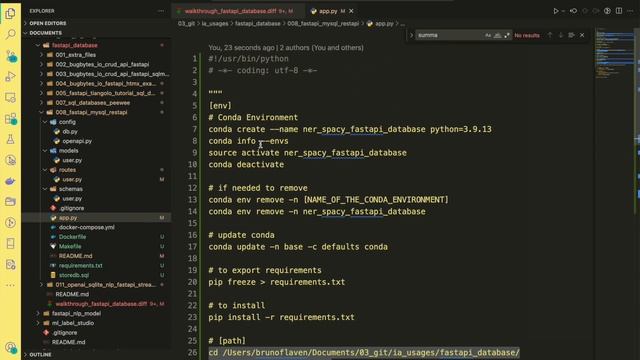Image resolution: width=640 pixels, height=360 pixels.
Task: Expand the fastapi_nlp_model folder
Action: pyautogui.click(x=76, y=313)
